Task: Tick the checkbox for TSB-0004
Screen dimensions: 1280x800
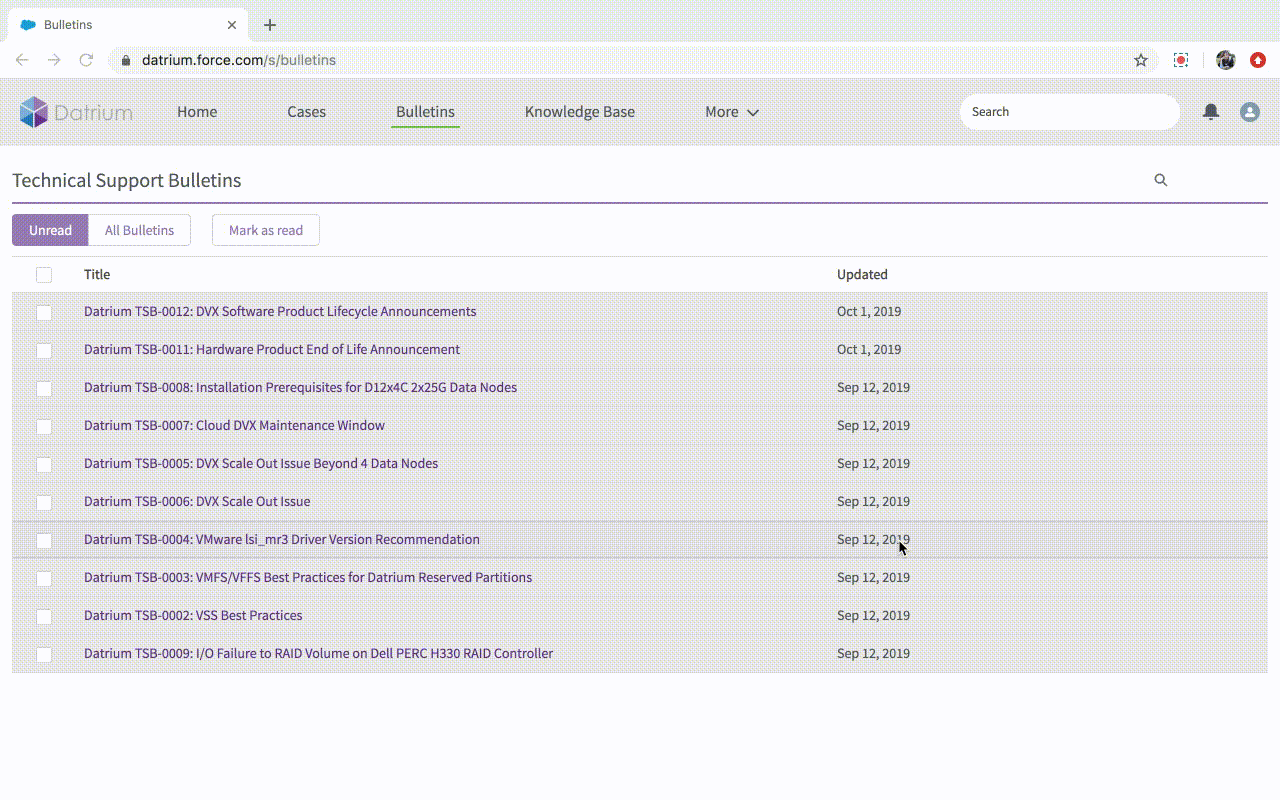Action: tap(44, 541)
